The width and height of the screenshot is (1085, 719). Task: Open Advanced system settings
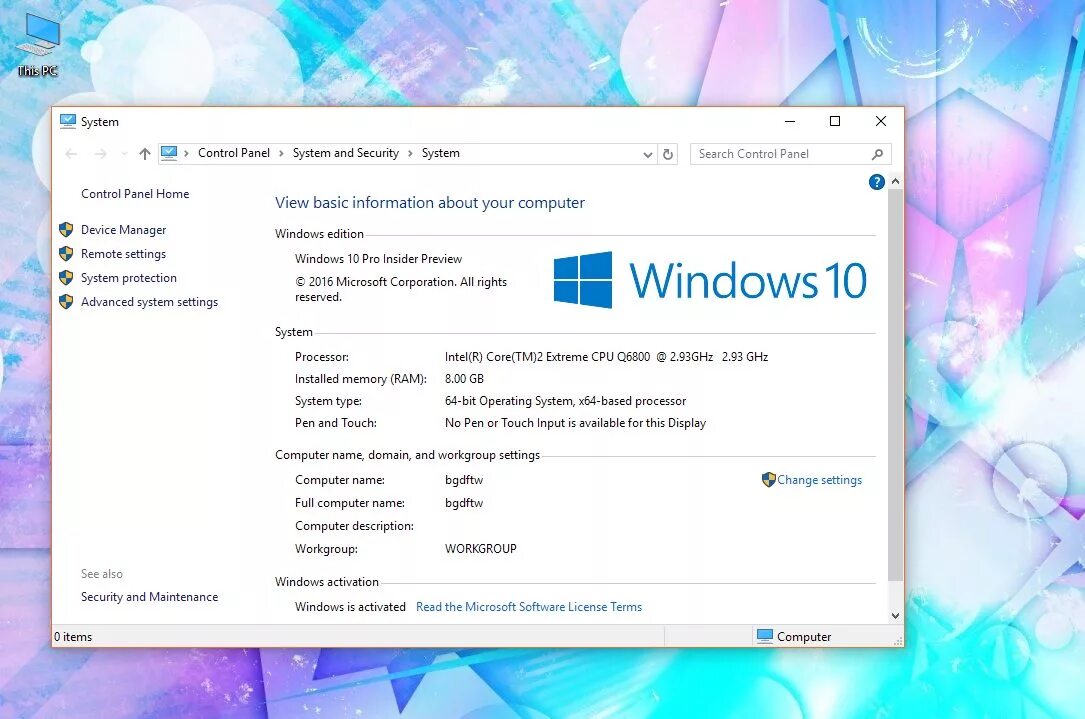coord(149,301)
